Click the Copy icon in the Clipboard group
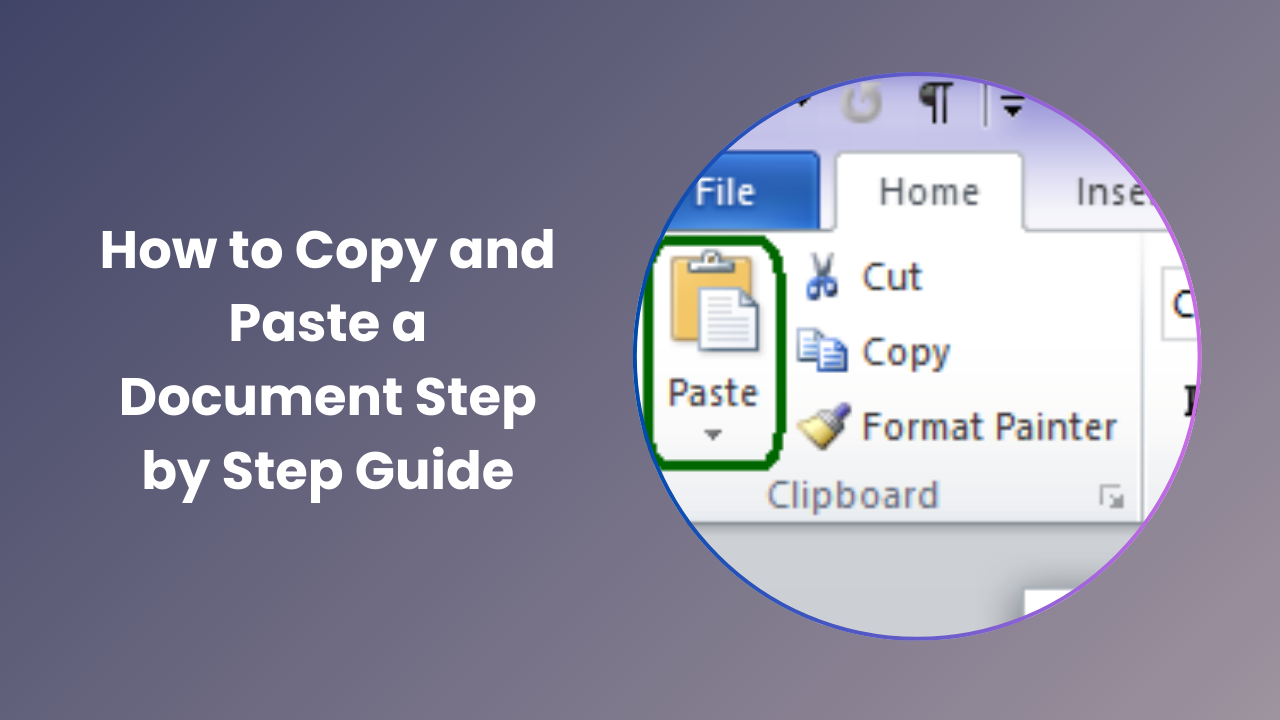The image size is (1280, 720). 822,350
